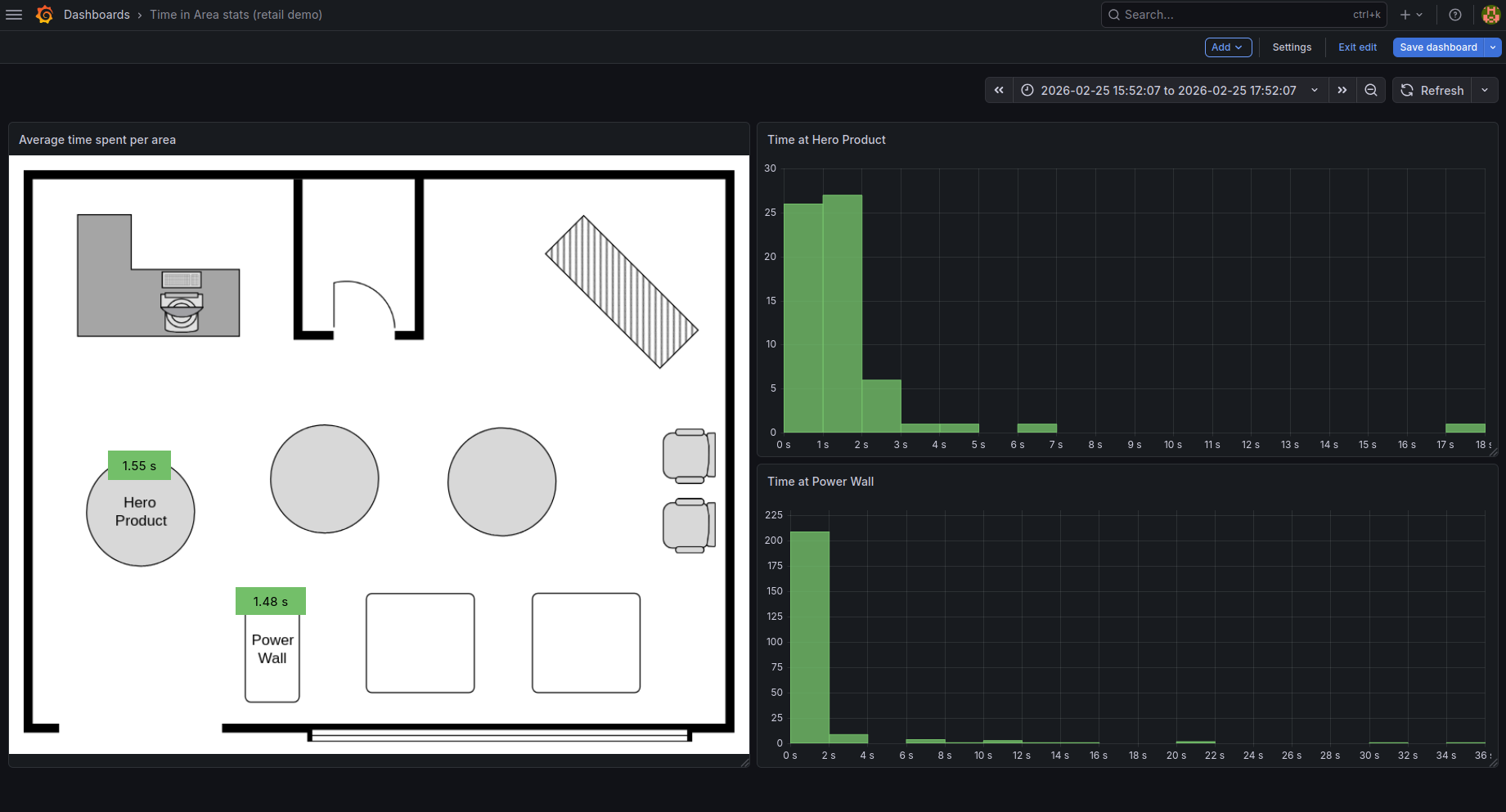This screenshot has width=1506, height=812.
Task: Open the Add dropdown menu
Action: pyautogui.click(x=1228, y=47)
